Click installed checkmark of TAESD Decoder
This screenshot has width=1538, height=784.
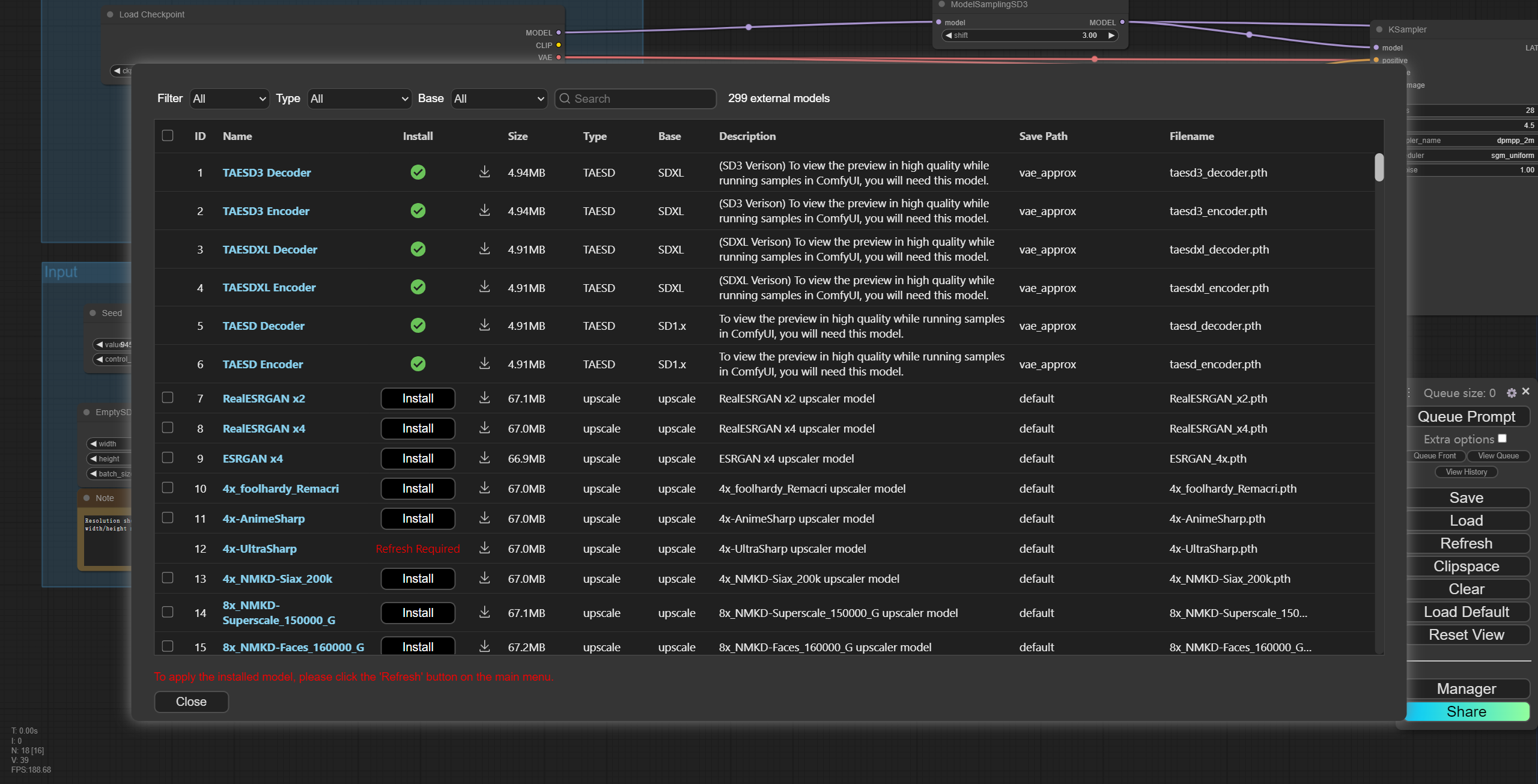click(418, 326)
